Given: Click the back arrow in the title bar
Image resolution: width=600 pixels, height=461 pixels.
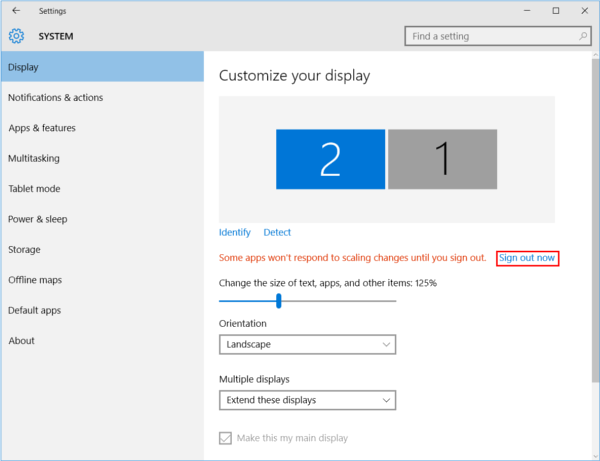Looking at the screenshot, I should coord(16,11).
